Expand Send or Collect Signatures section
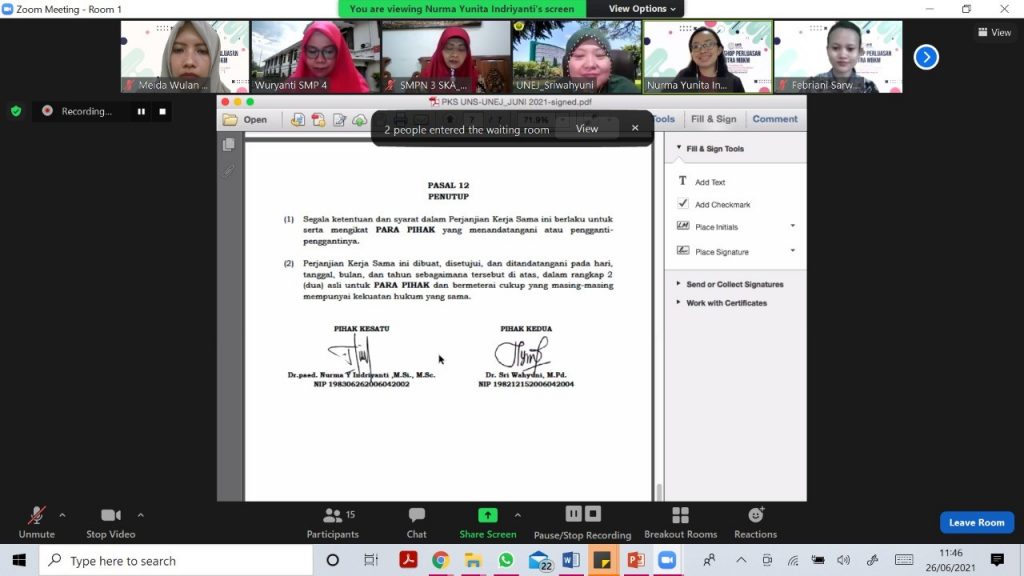 729,284
